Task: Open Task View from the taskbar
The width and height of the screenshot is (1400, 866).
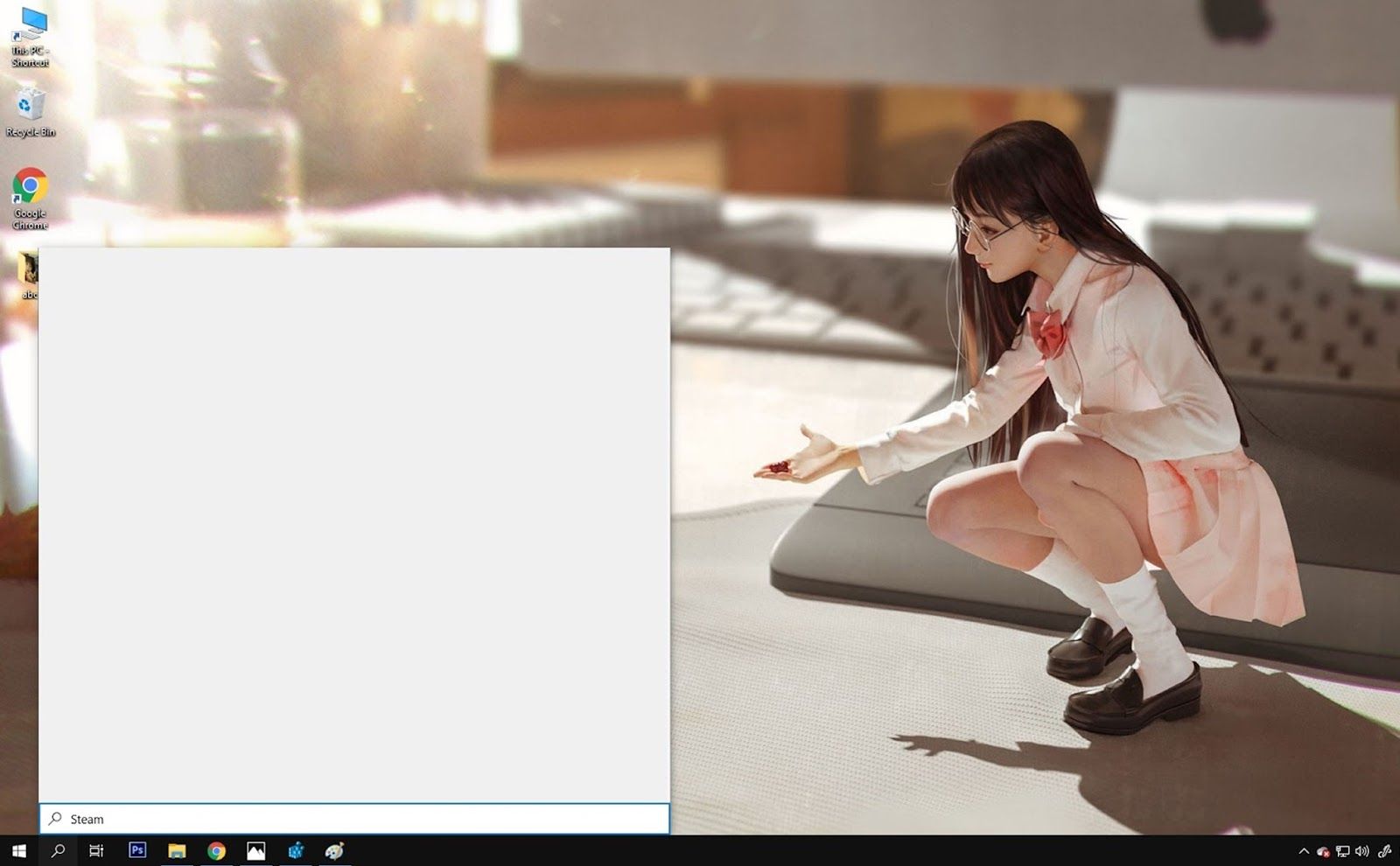Action: pyautogui.click(x=96, y=850)
